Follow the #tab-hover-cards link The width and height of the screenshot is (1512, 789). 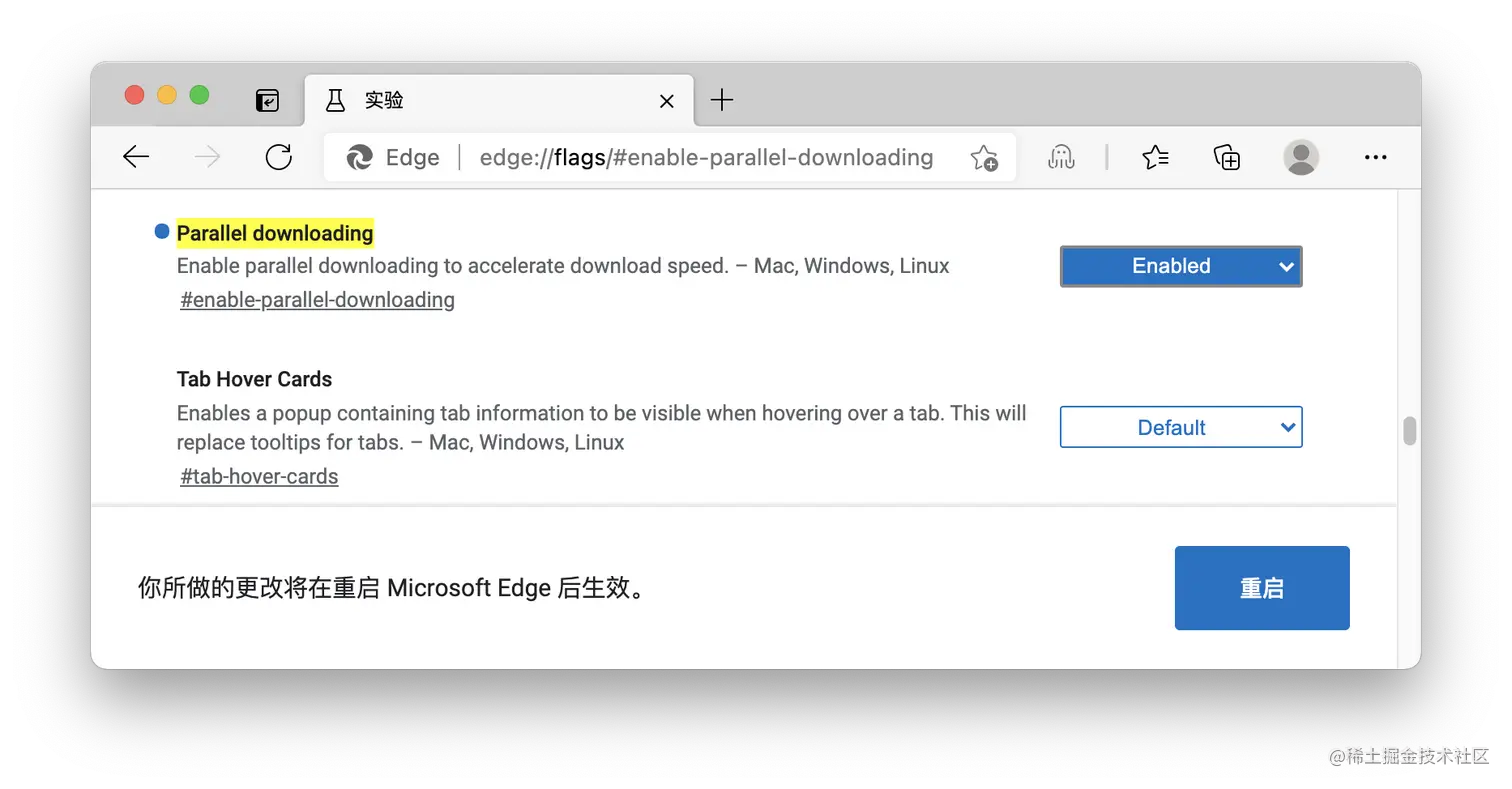[259, 476]
